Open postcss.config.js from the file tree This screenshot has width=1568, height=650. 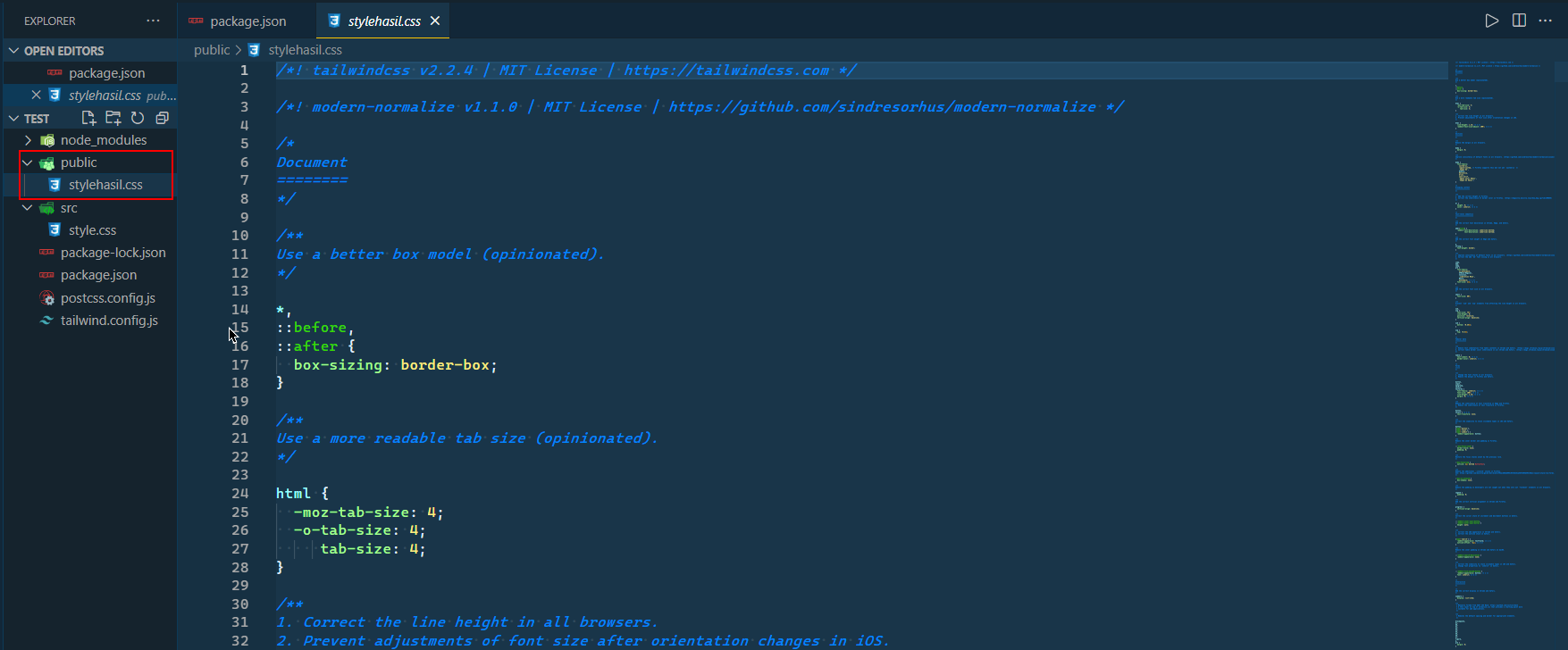tap(107, 298)
